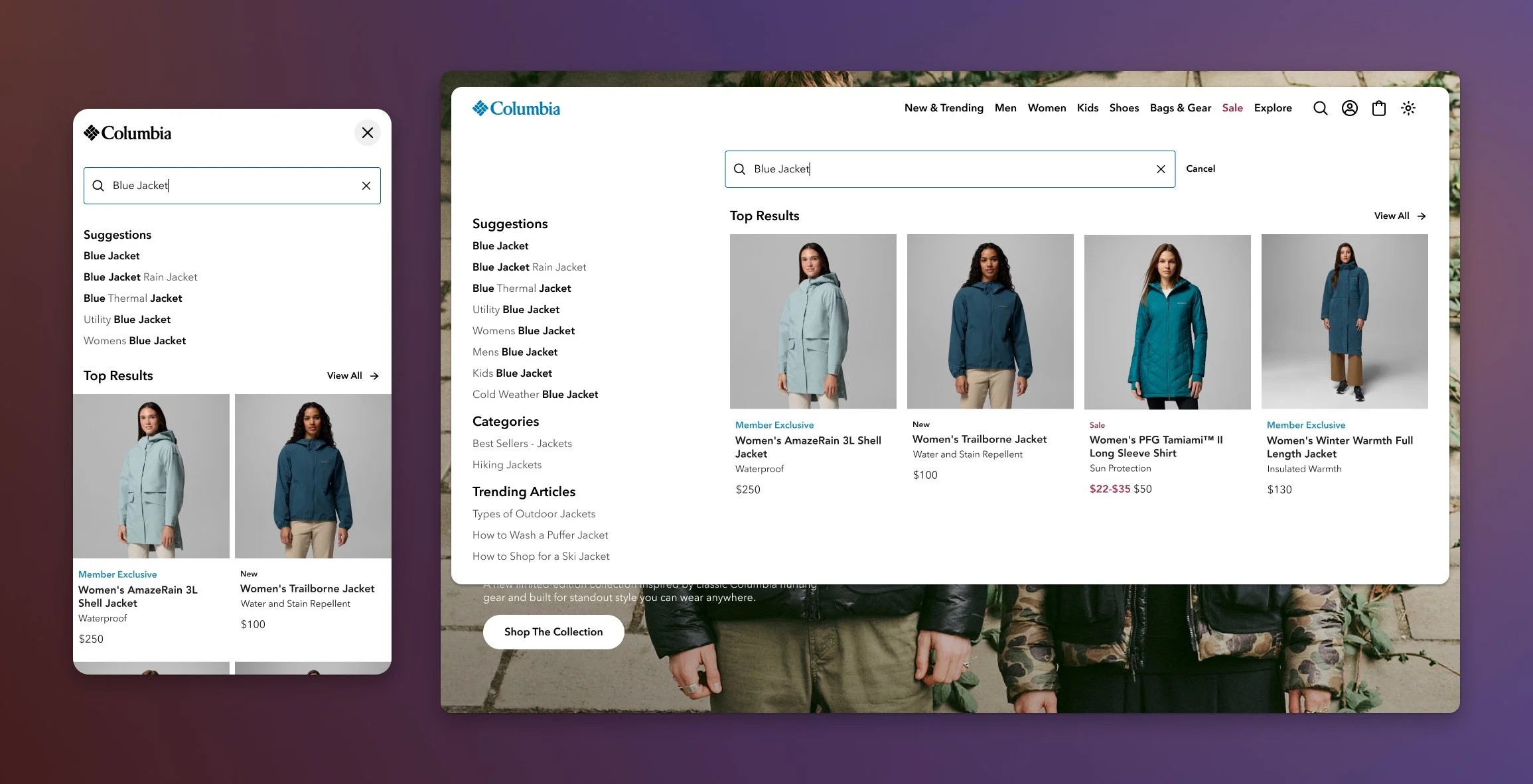Image resolution: width=1533 pixels, height=784 pixels.
Task: Select desktop suggestion Blue Jacket Rain Jacket
Action: pos(529,267)
